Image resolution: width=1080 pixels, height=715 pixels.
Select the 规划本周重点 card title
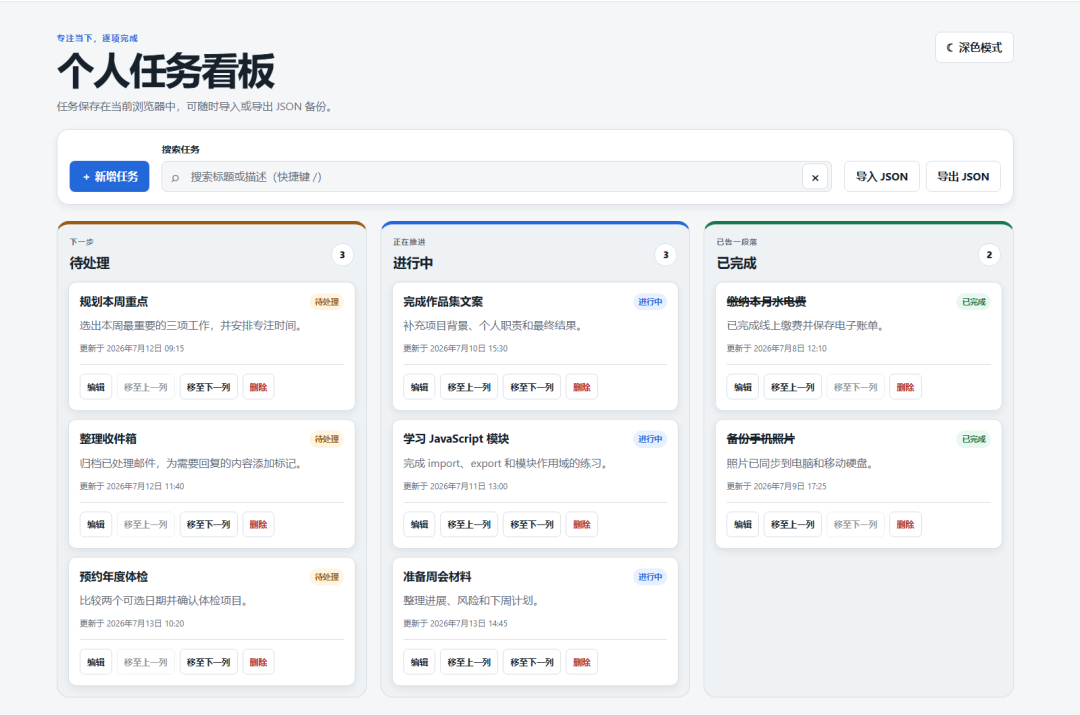[x=114, y=302]
